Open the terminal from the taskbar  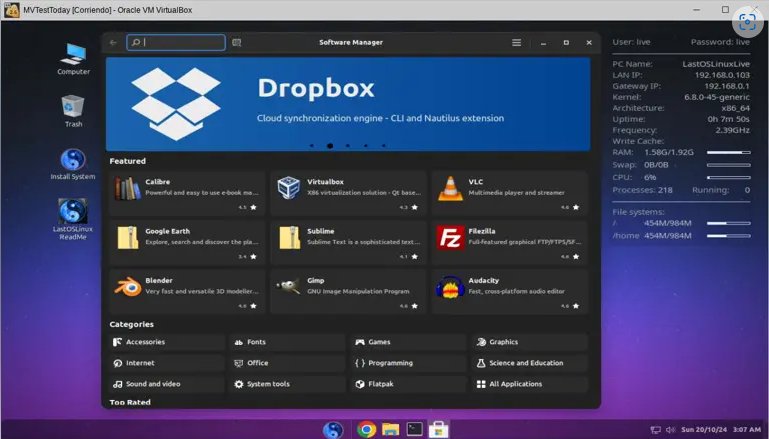pos(414,429)
